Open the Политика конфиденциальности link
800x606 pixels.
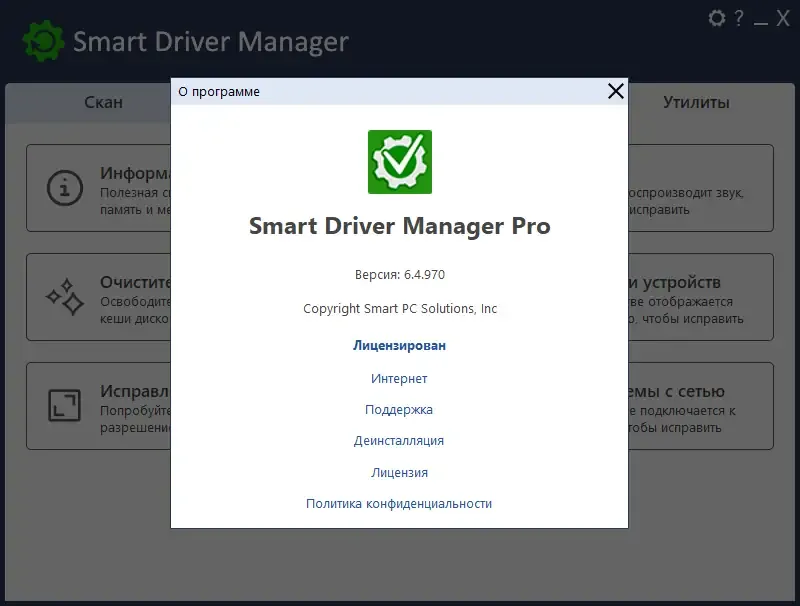coord(399,503)
